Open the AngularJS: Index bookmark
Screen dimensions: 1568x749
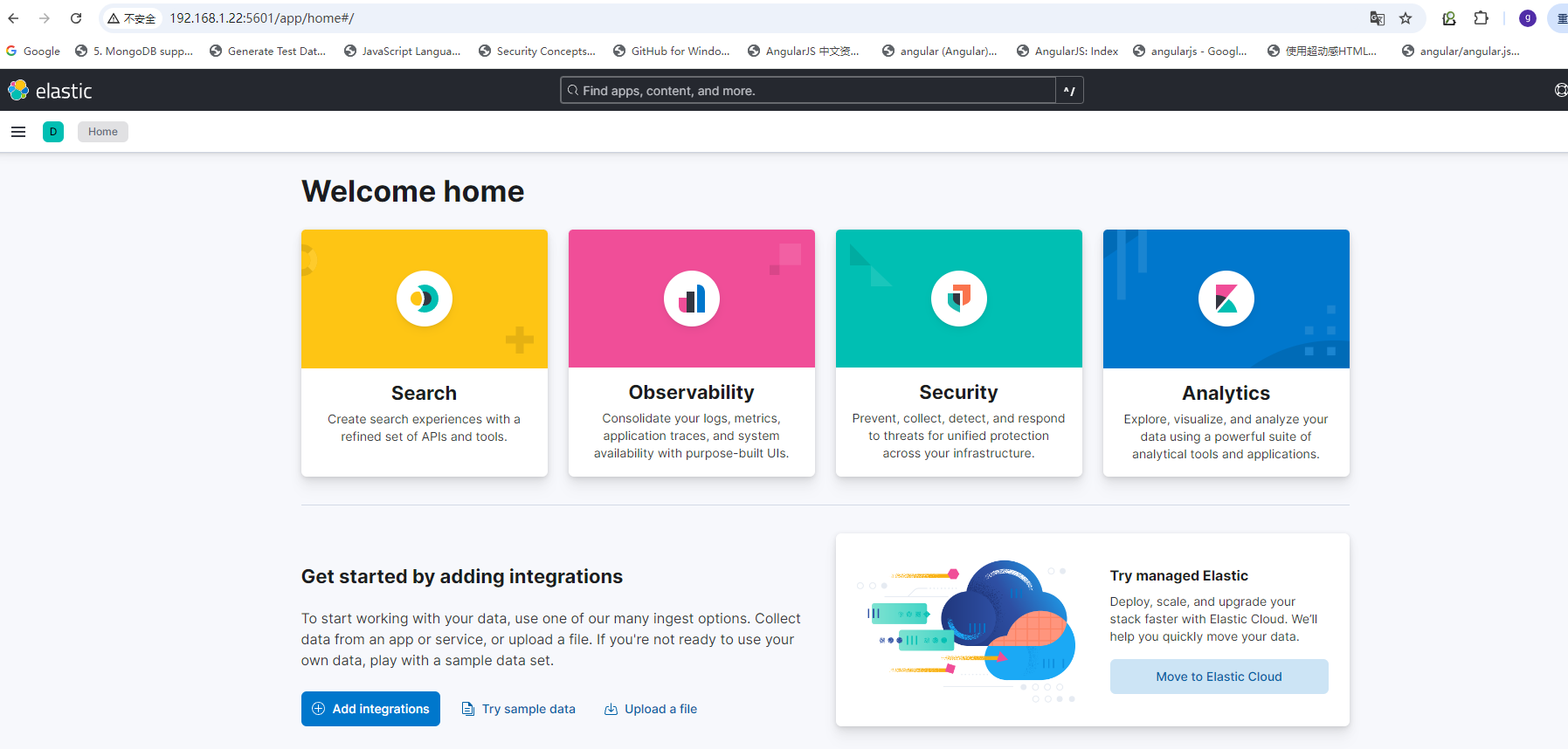pos(1067,52)
